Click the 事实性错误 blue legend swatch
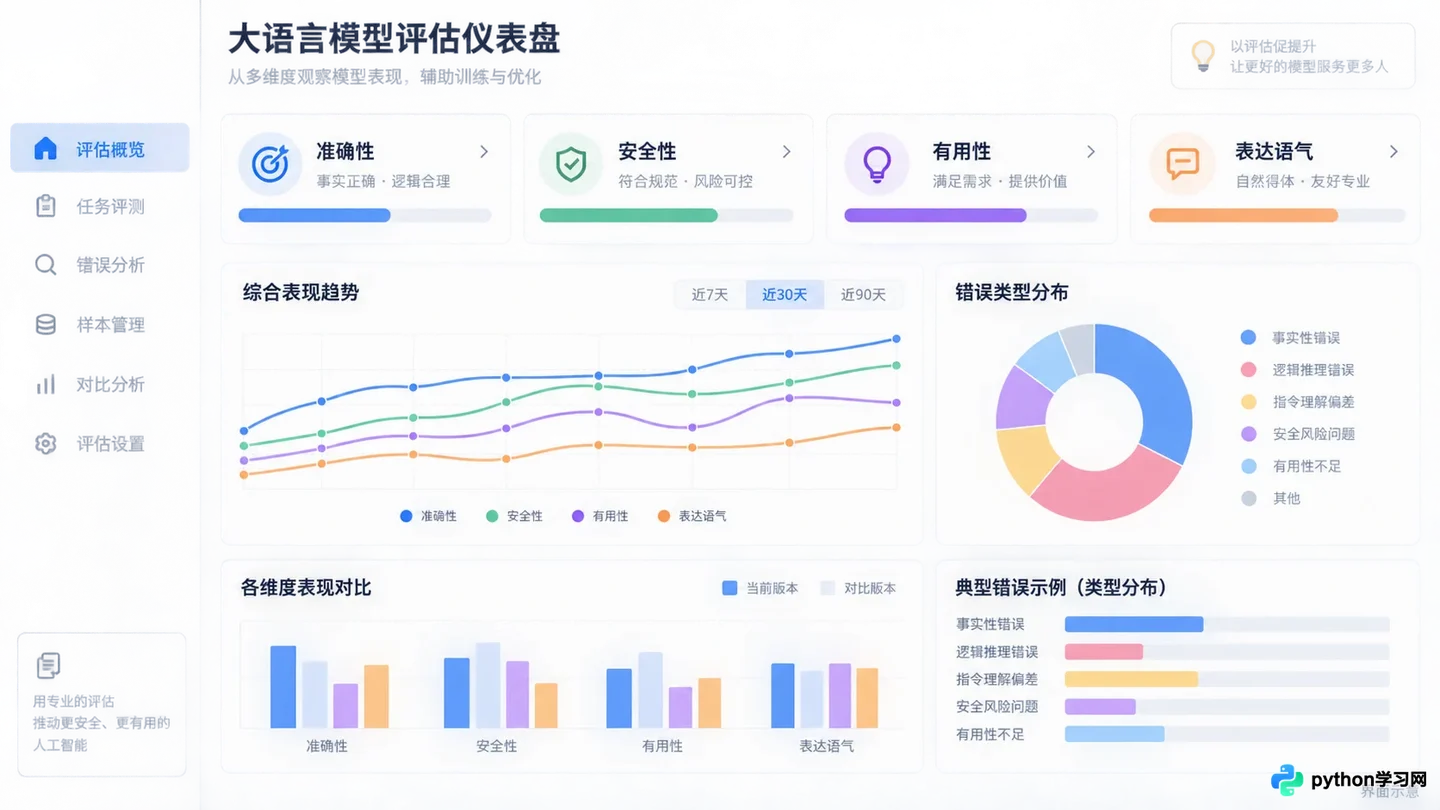The image size is (1440, 810). click(1248, 338)
